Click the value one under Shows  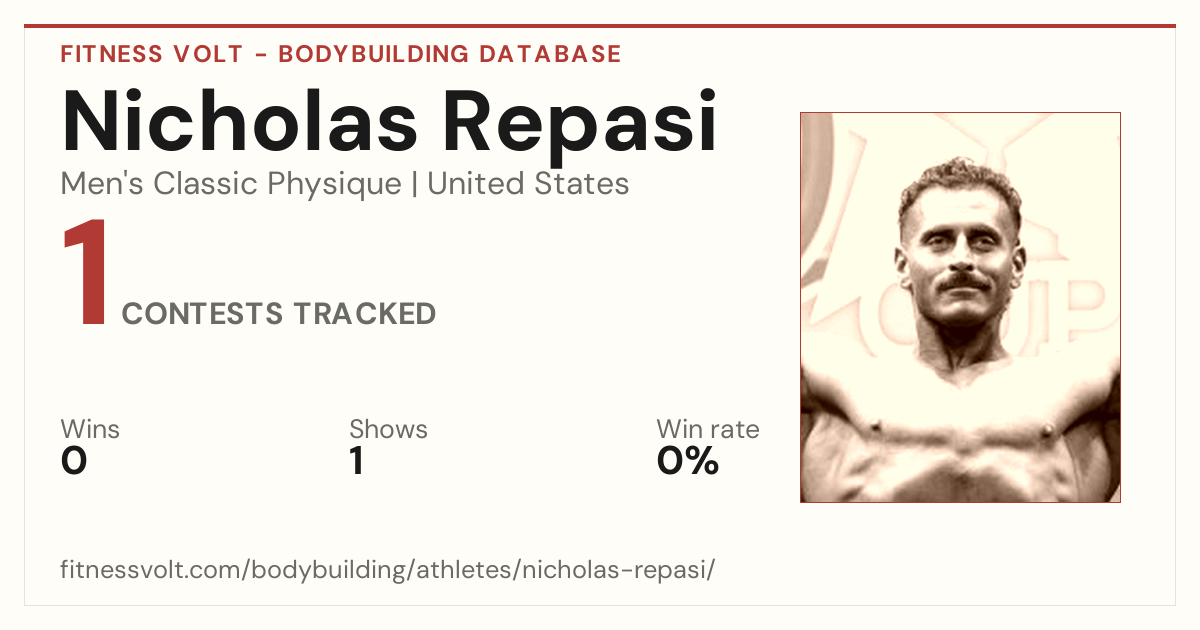click(x=356, y=461)
